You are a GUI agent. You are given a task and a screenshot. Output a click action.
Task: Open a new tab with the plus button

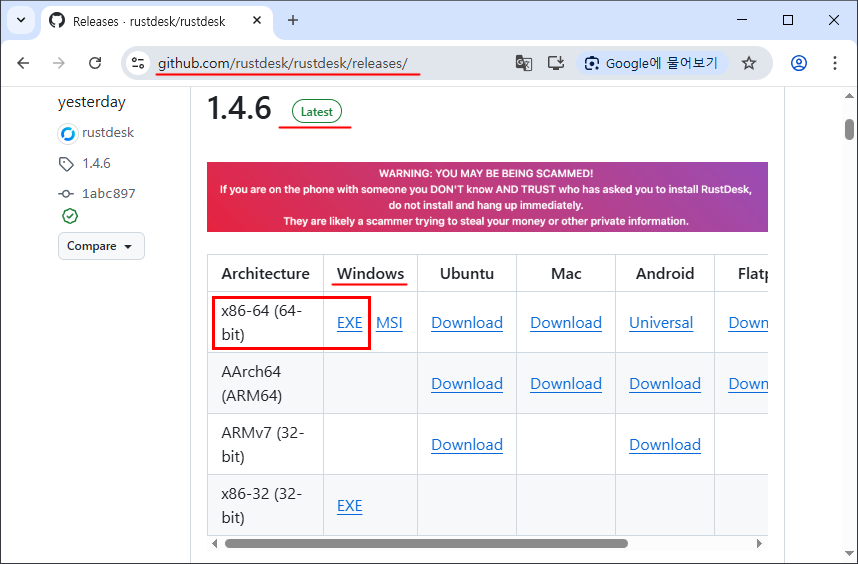[293, 21]
